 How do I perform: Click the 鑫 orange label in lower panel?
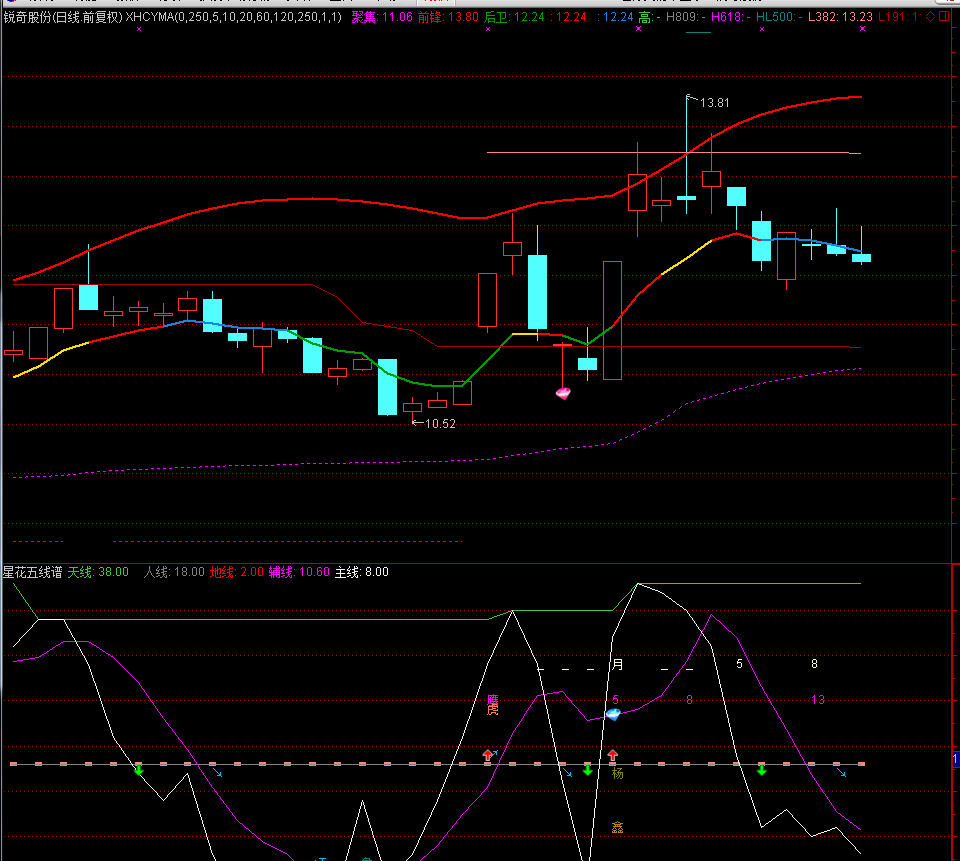617,828
